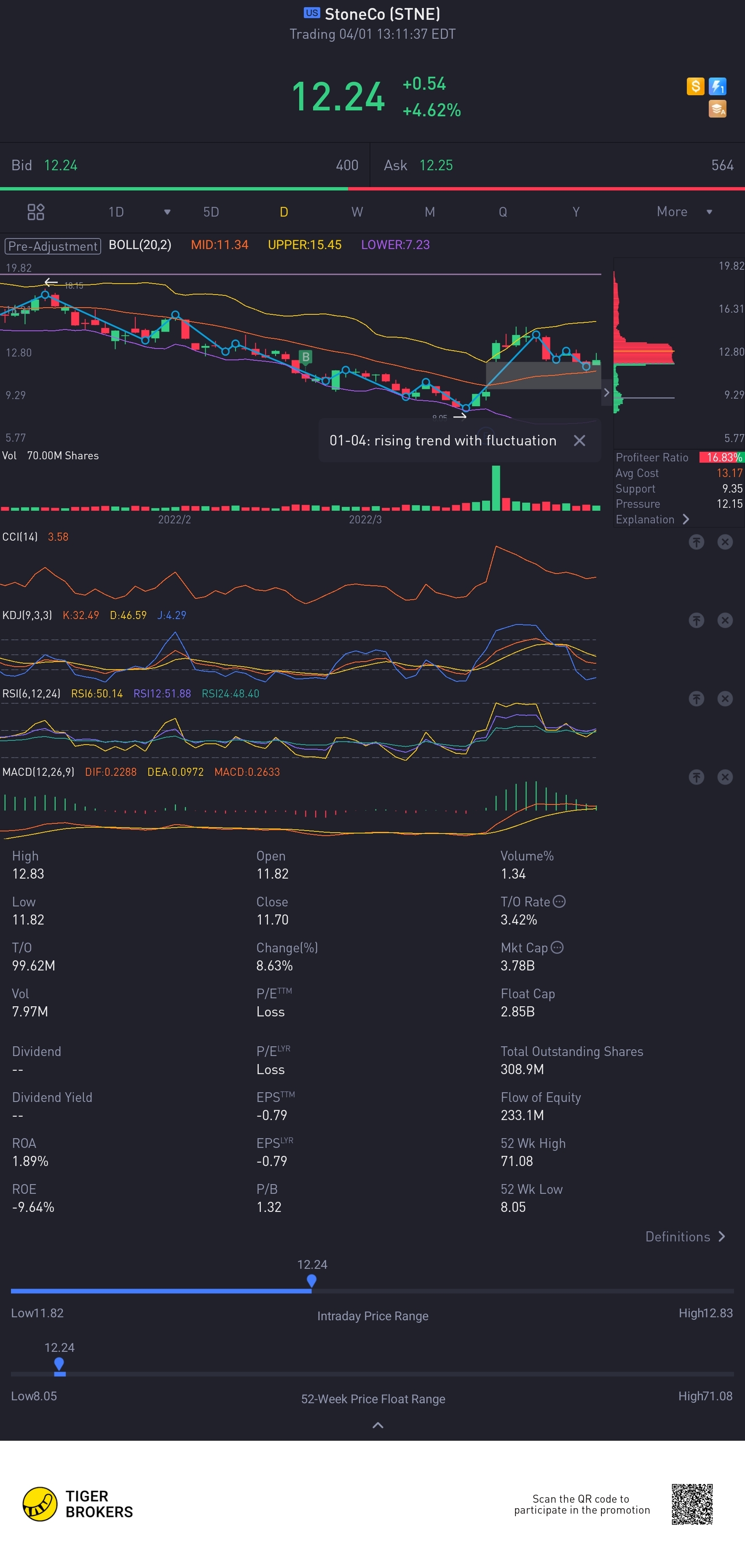The width and height of the screenshot is (745, 1568).
Task: Tap the blue lightning bolt badge
Action: [x=718, y=86]
